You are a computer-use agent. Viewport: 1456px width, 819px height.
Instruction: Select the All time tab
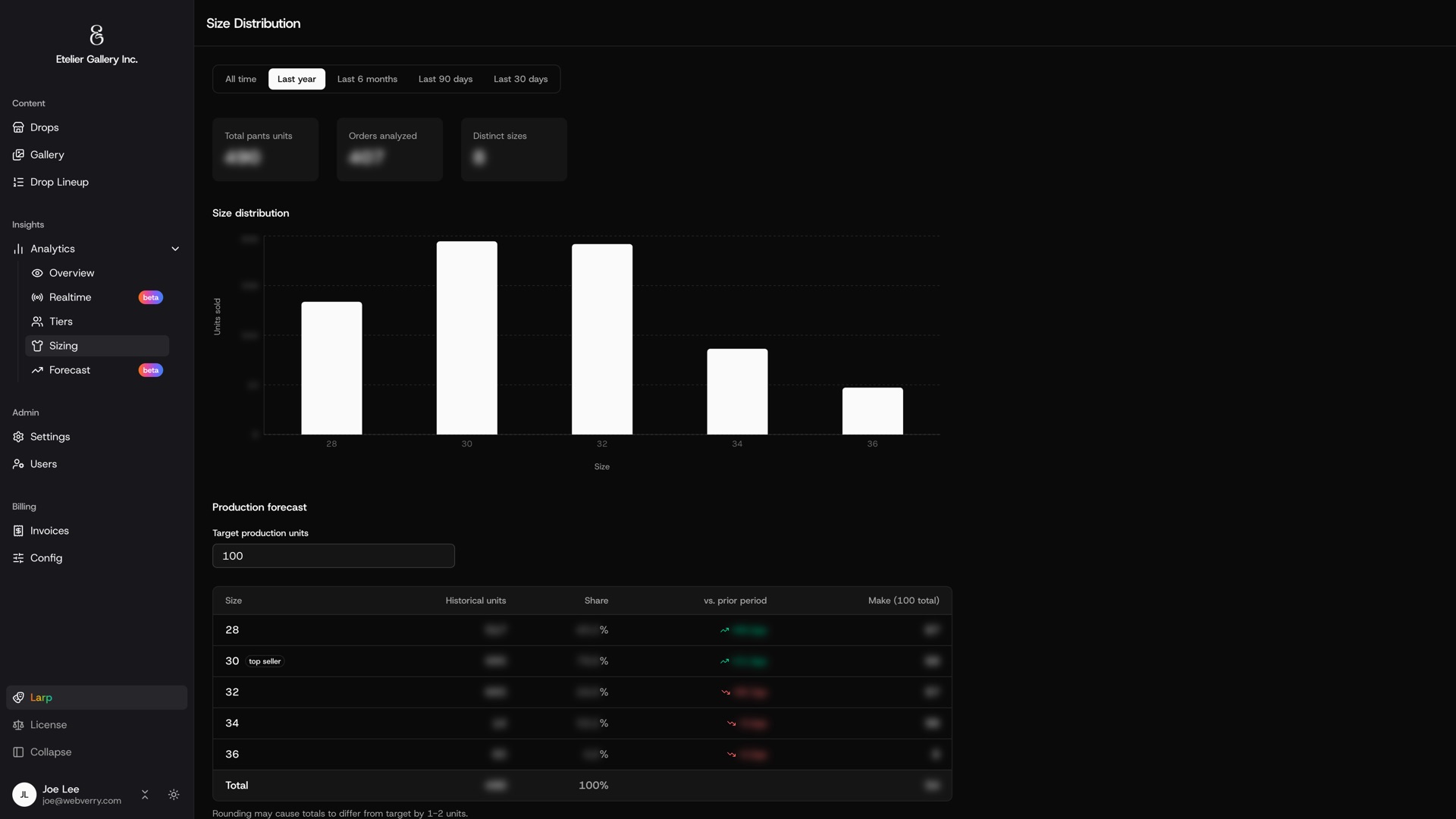[x=240, y=79]
